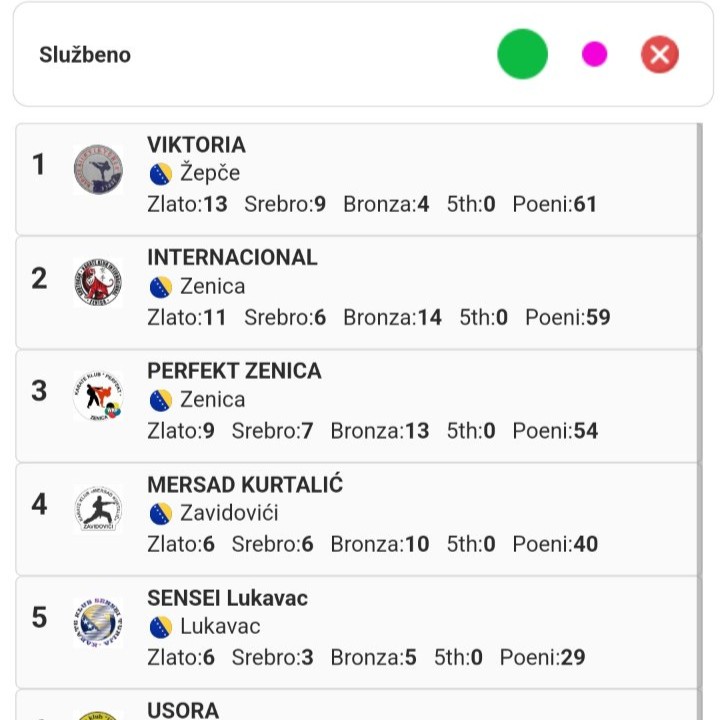
Task: Click the INTERNACIONAL club logo
Action: pos(98,283)
